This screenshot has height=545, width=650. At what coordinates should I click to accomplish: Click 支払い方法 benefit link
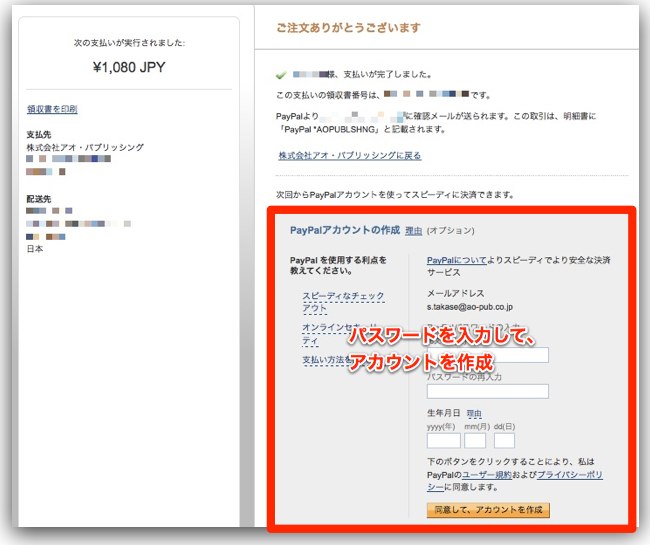click(x=325, y=360)
